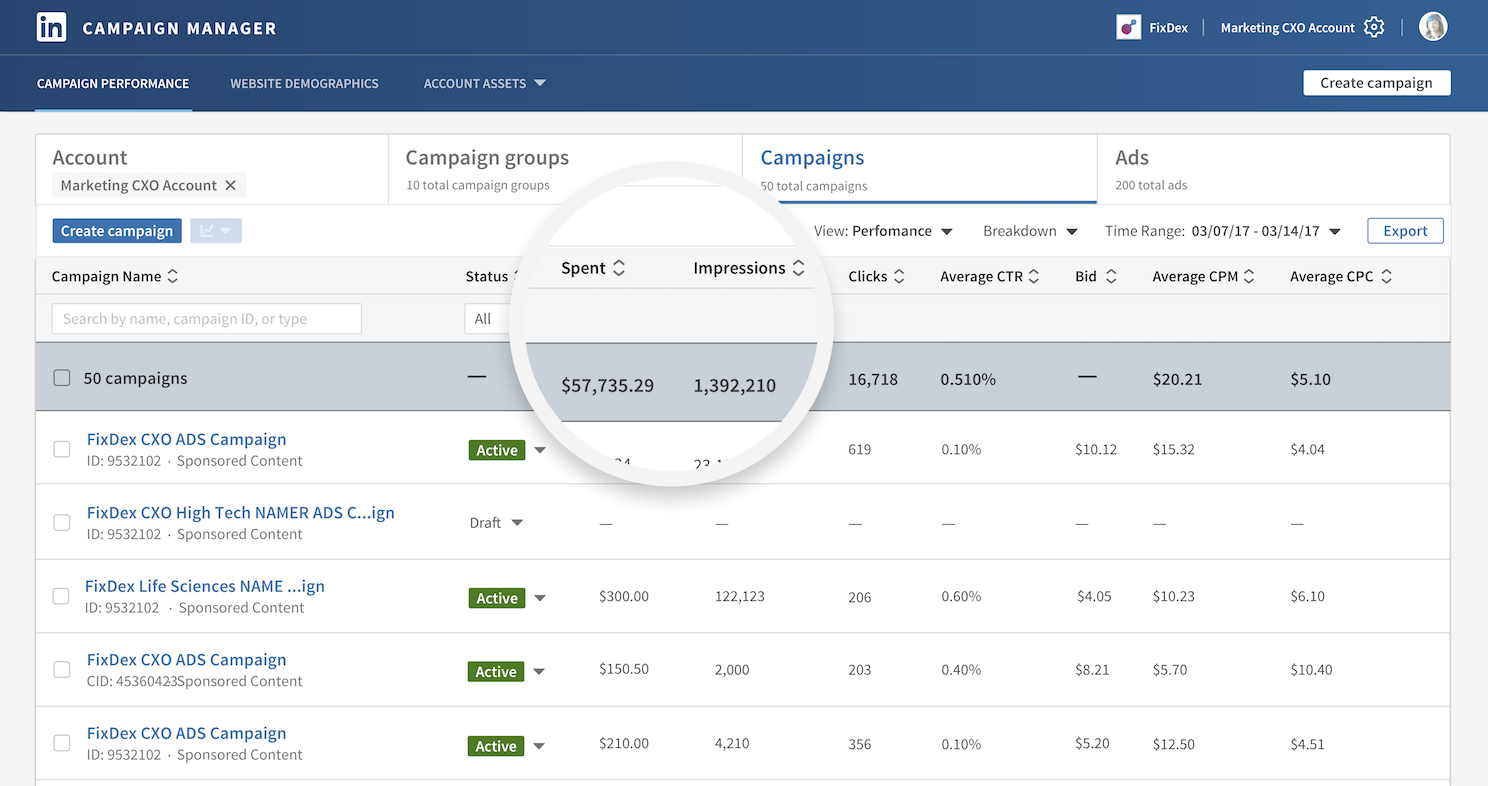Click the blue Create campaign button

pos(117,231)
